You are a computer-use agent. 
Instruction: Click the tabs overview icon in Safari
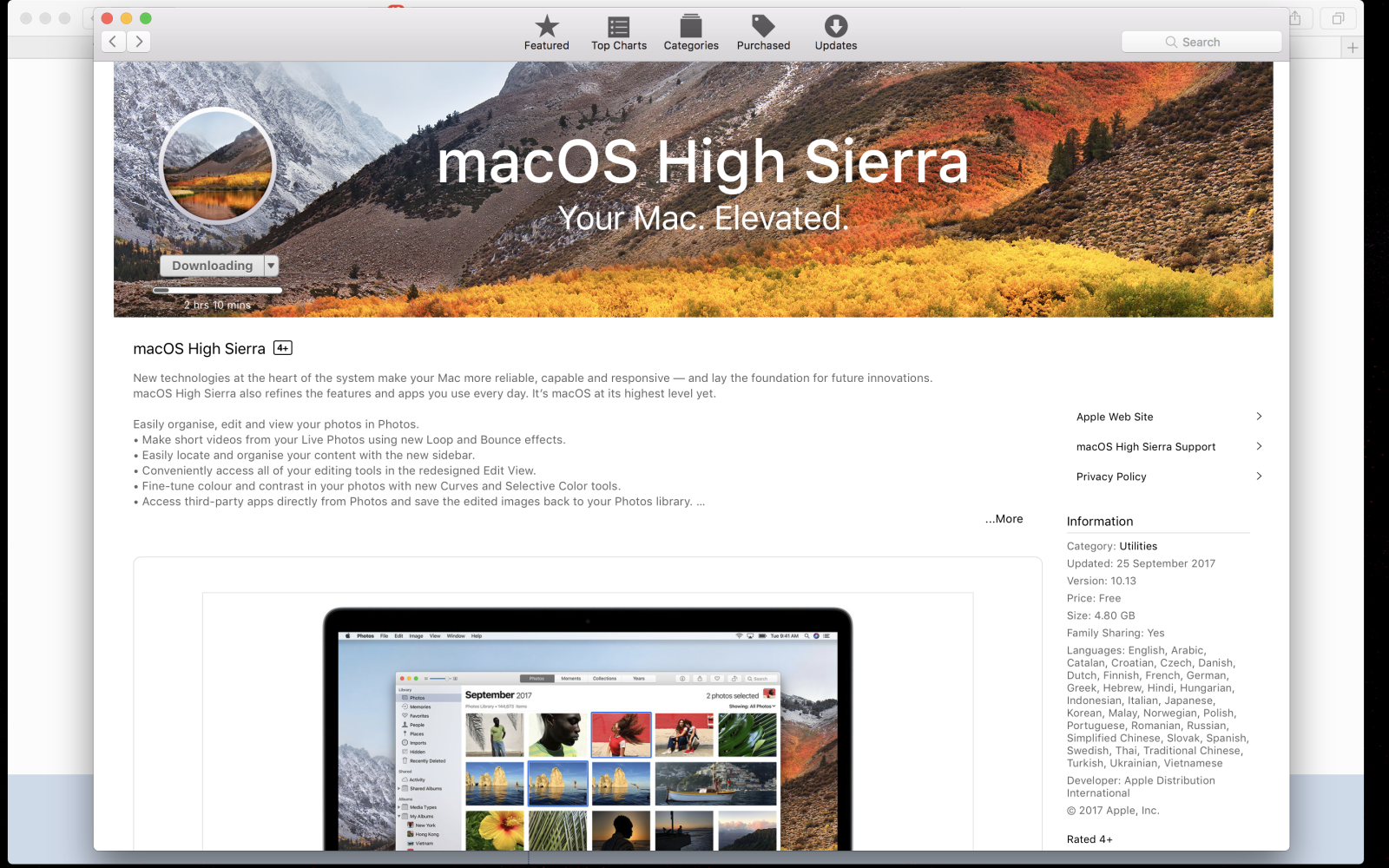pos(1338,18)
